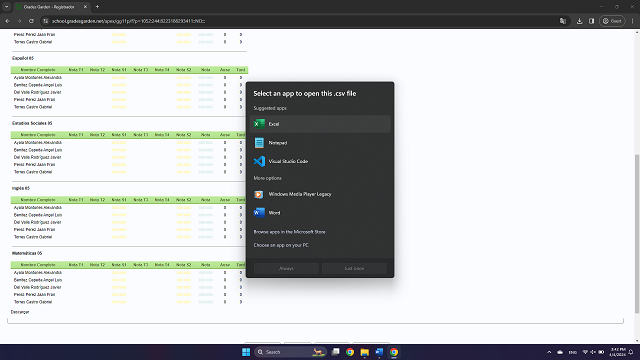
Task: Open the Windows Start menu
Action: (x=246, y=352)
